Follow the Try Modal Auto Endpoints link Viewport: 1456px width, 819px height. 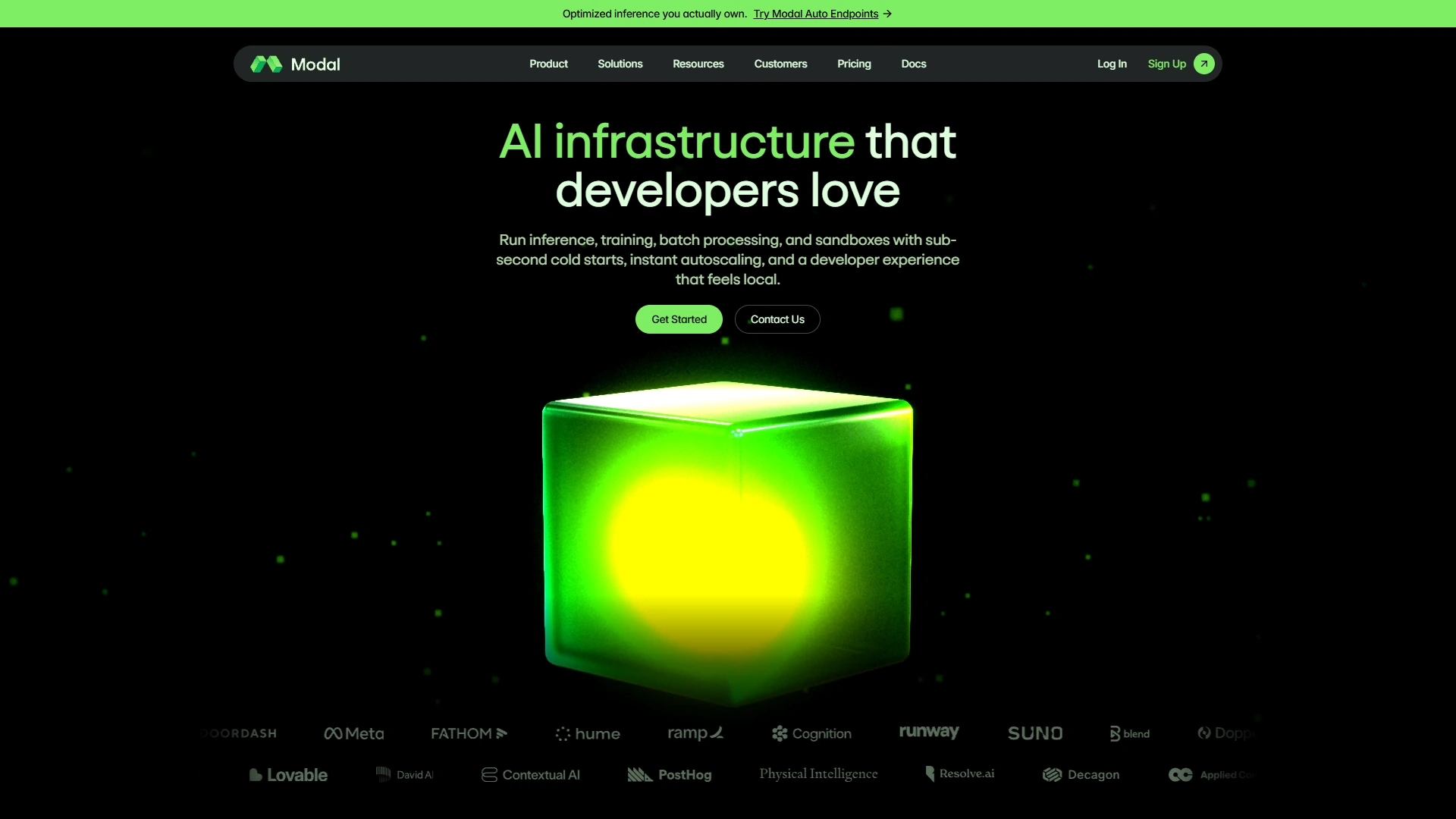click(815, 14)
